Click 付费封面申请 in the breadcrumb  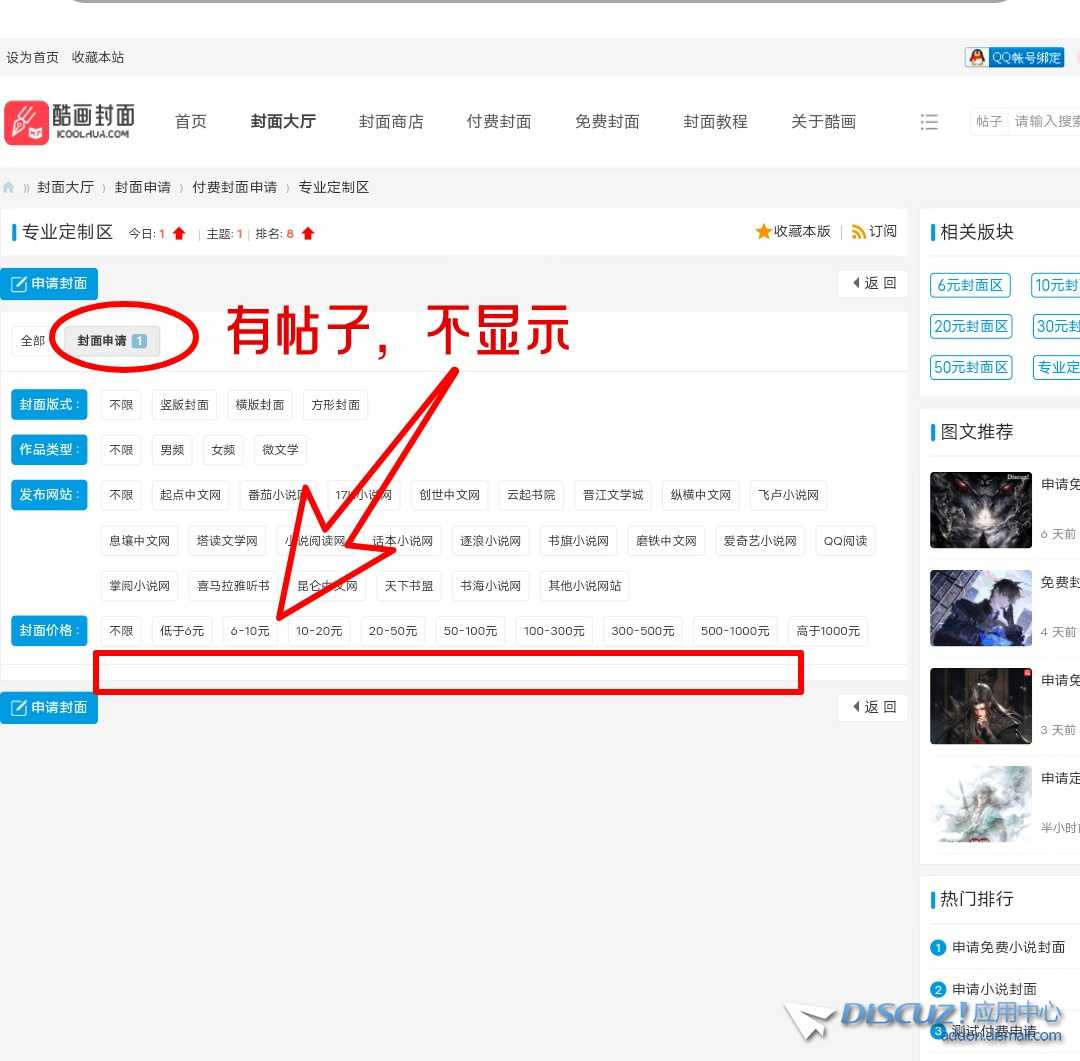point(235,188)
